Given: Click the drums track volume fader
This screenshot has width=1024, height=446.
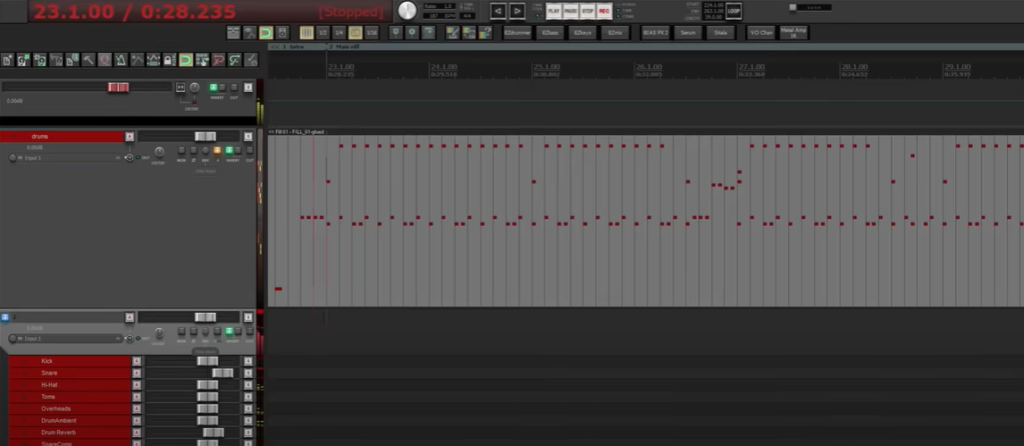Looking at the screenshot, I should (x=205, y=136).
